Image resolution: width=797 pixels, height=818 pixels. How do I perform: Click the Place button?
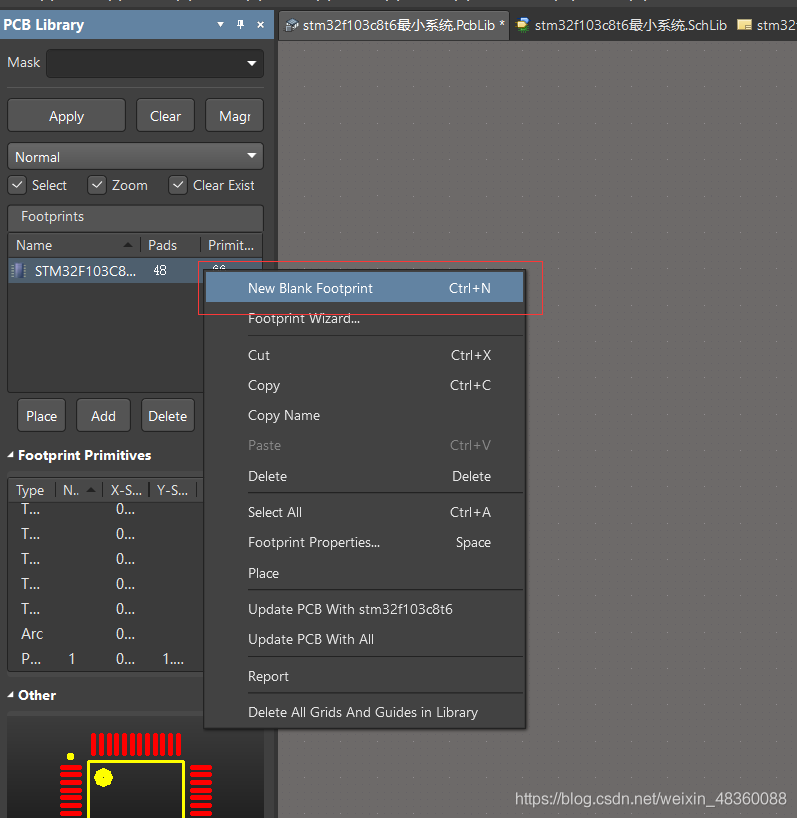pos(42,416)
